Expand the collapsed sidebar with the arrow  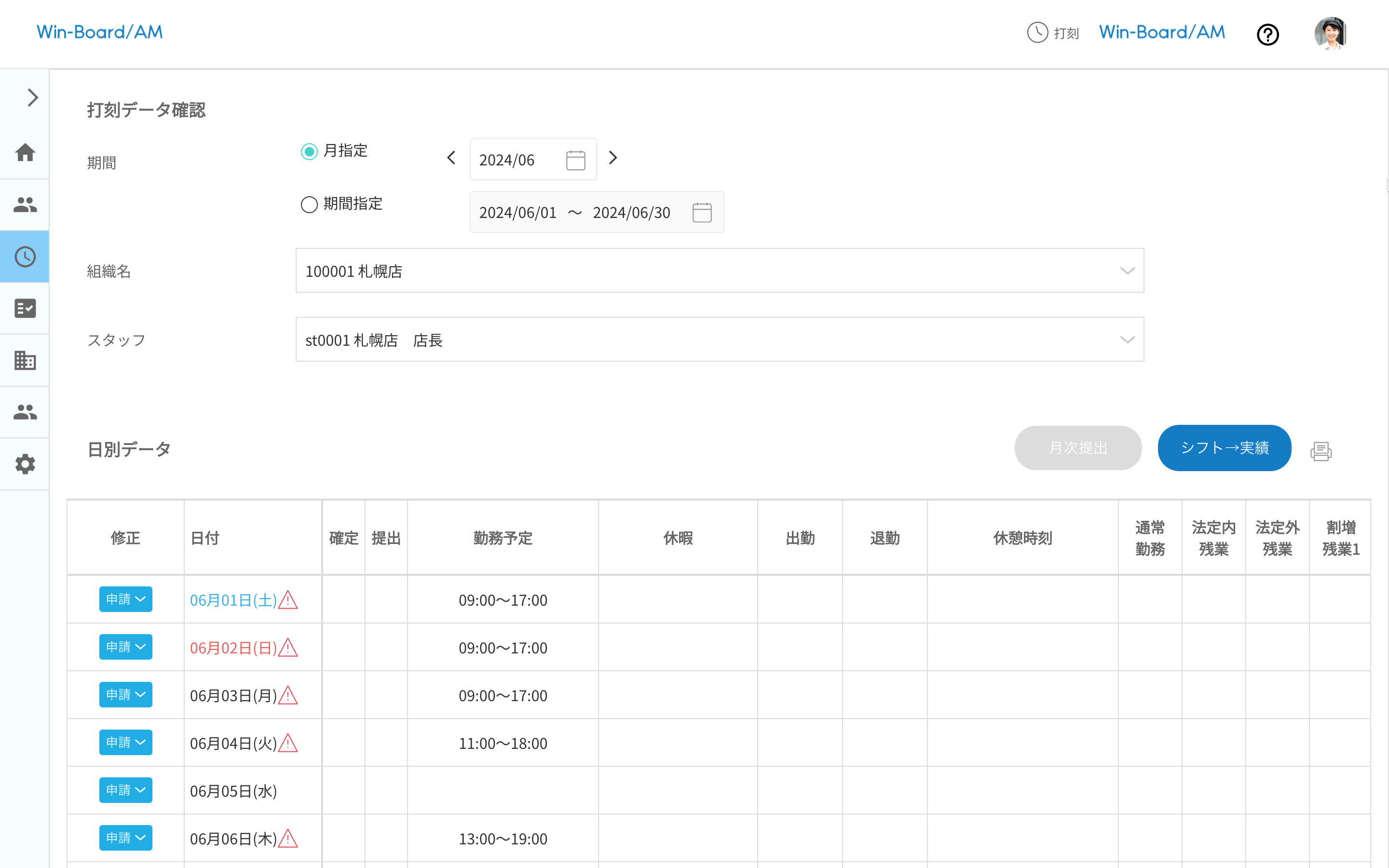pos(33,97)
